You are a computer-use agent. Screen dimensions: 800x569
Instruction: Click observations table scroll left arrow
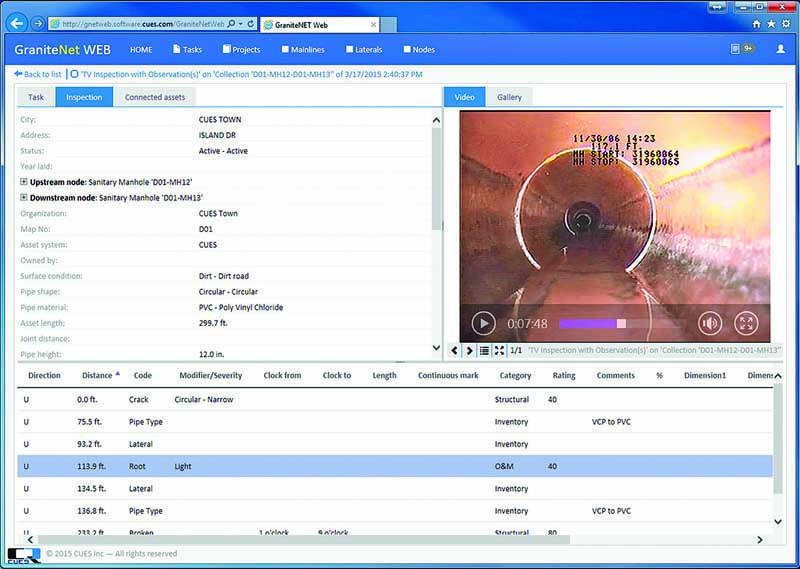(31, 540)
